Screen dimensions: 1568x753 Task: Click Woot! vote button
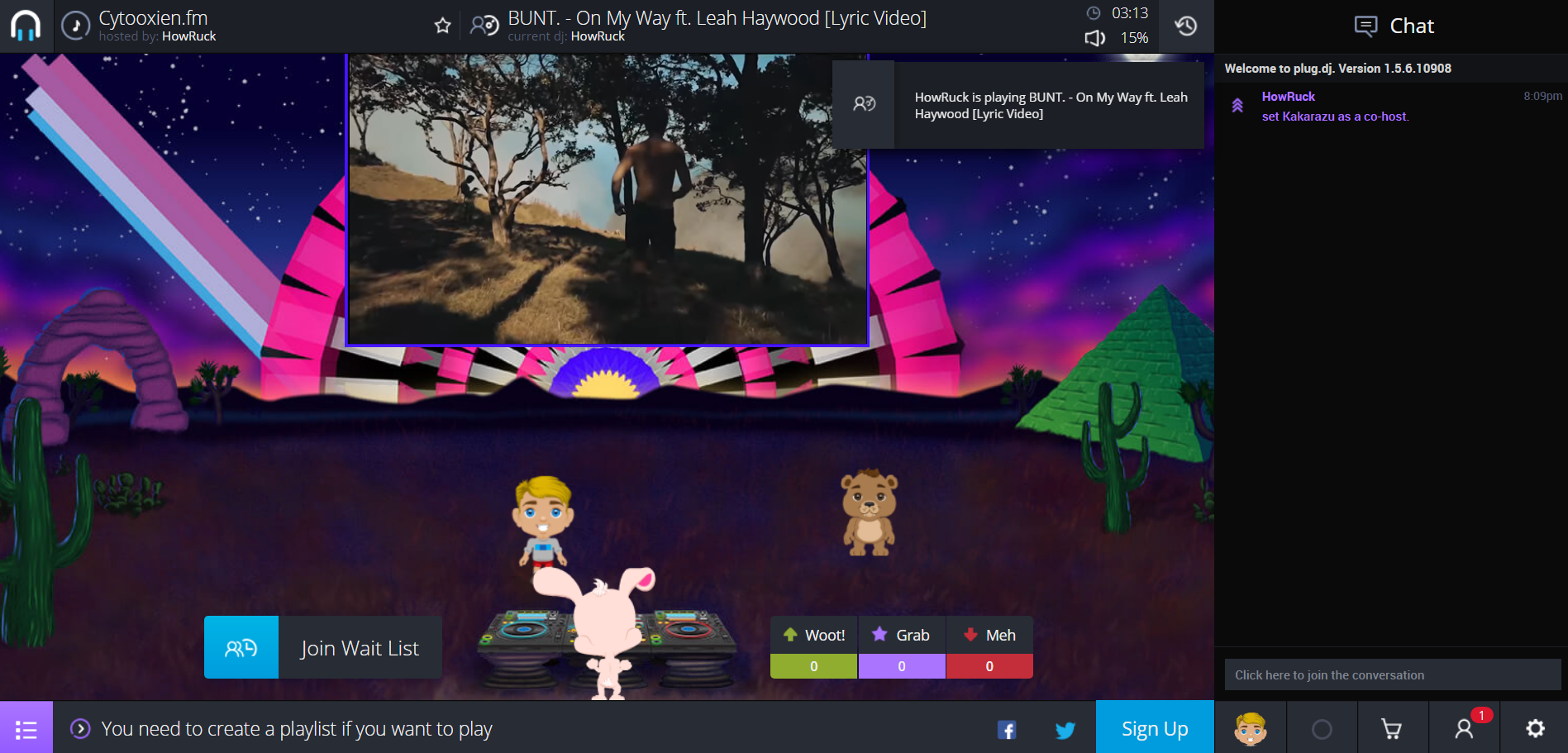[814, 635]
